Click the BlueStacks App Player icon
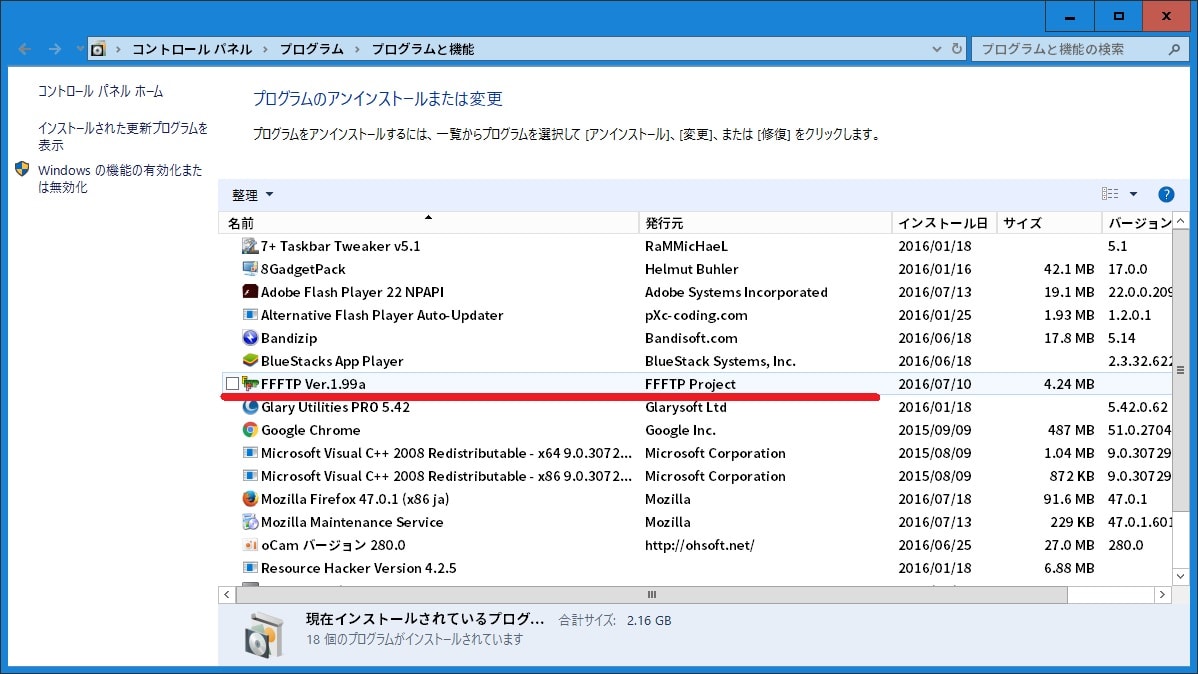The height and width of the screenshot is (674, 1198). [x=250, y=360]
